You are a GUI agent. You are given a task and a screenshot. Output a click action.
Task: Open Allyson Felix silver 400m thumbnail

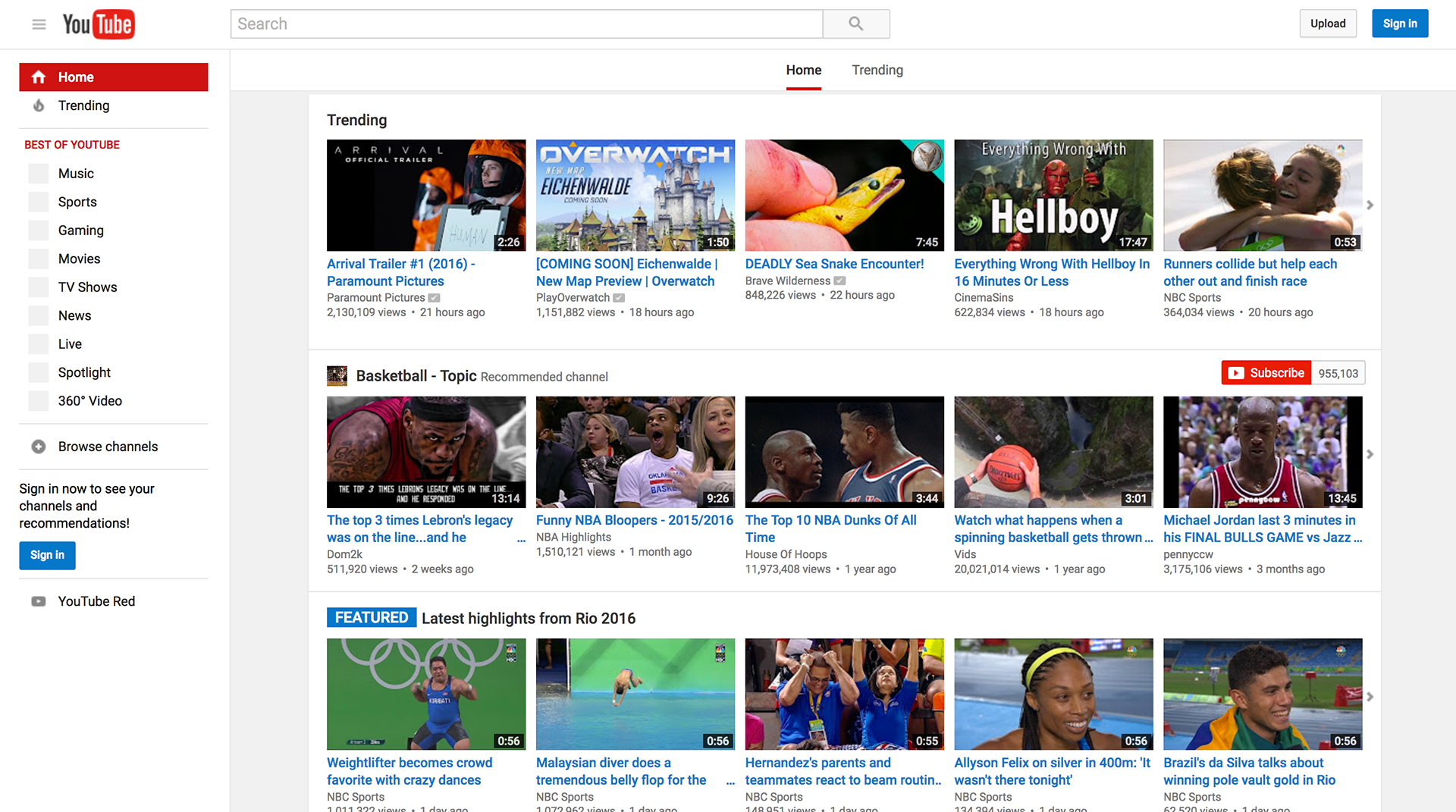tap(1054, 694)
